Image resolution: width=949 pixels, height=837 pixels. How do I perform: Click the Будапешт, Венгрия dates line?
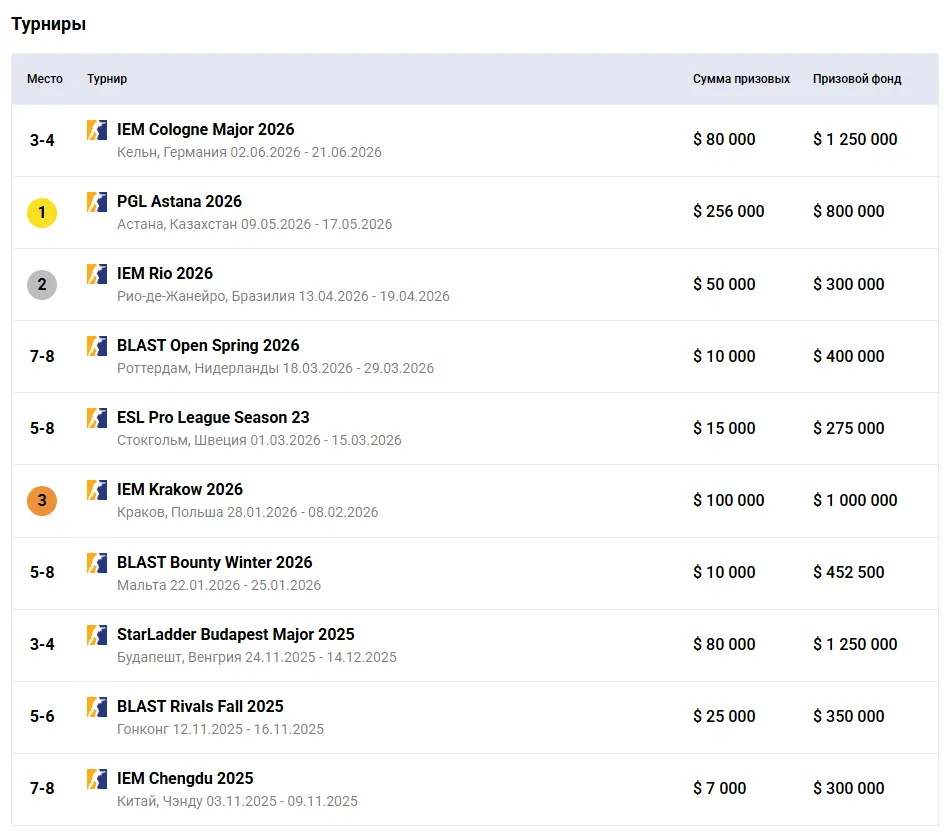(257, 657)
